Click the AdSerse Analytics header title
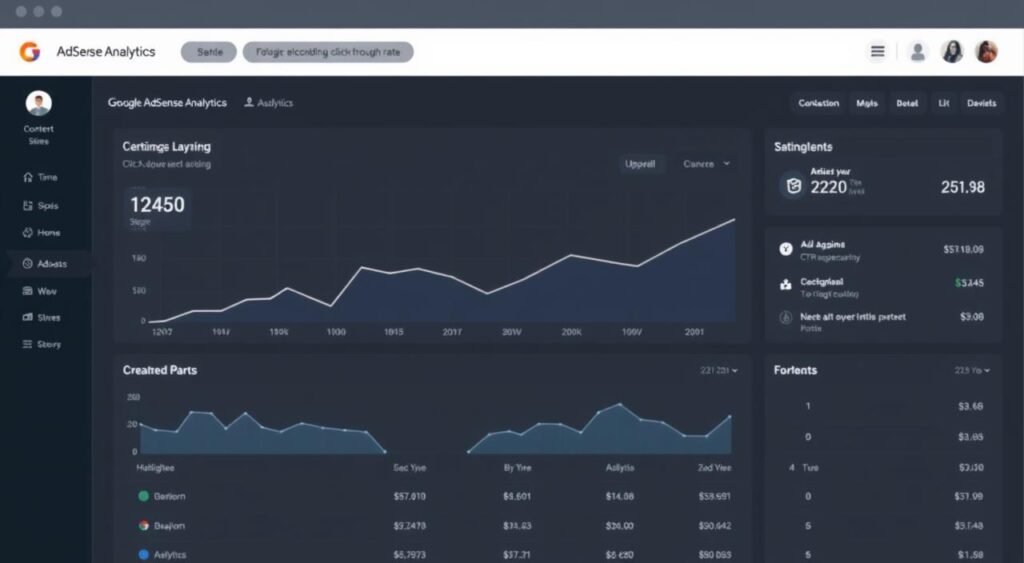 [106, 52]
